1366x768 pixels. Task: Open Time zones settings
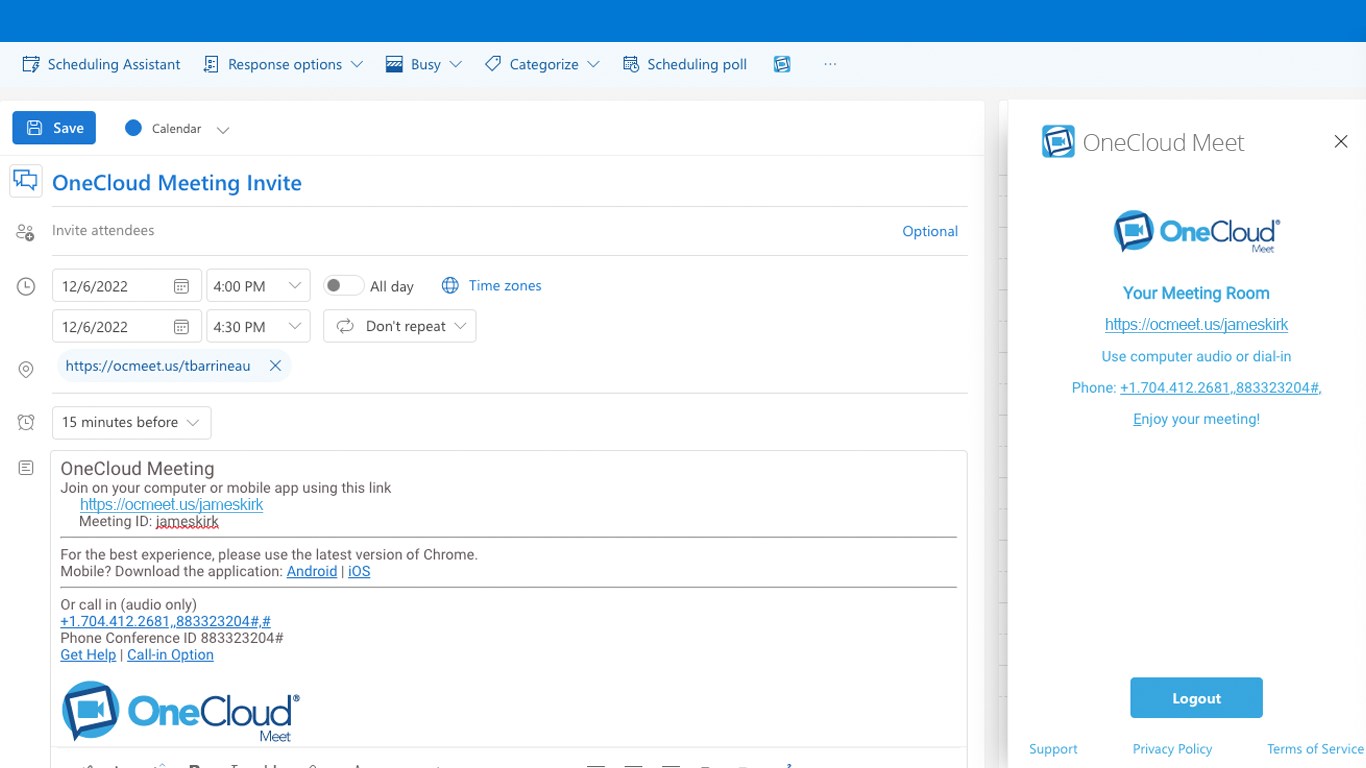tap(492, 286)
